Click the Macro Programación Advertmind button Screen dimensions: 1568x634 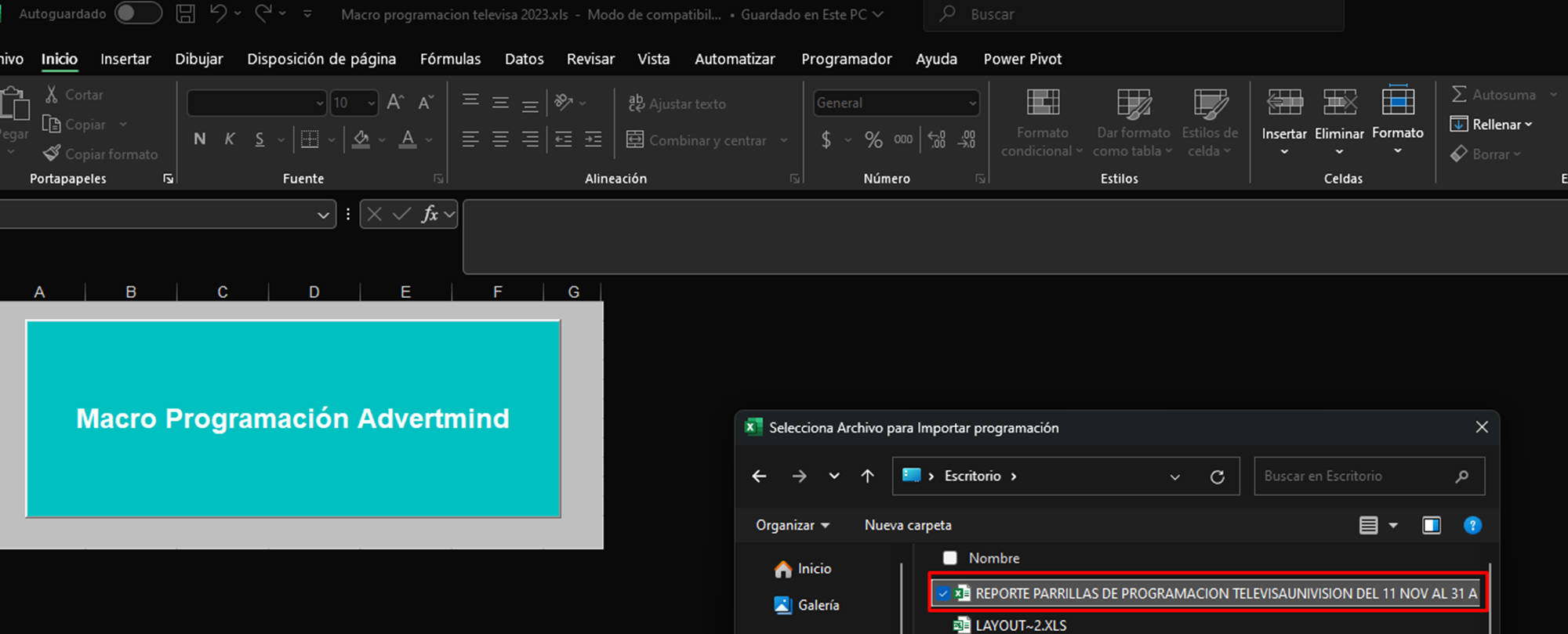pyautogui.click(x=293, y=418)
